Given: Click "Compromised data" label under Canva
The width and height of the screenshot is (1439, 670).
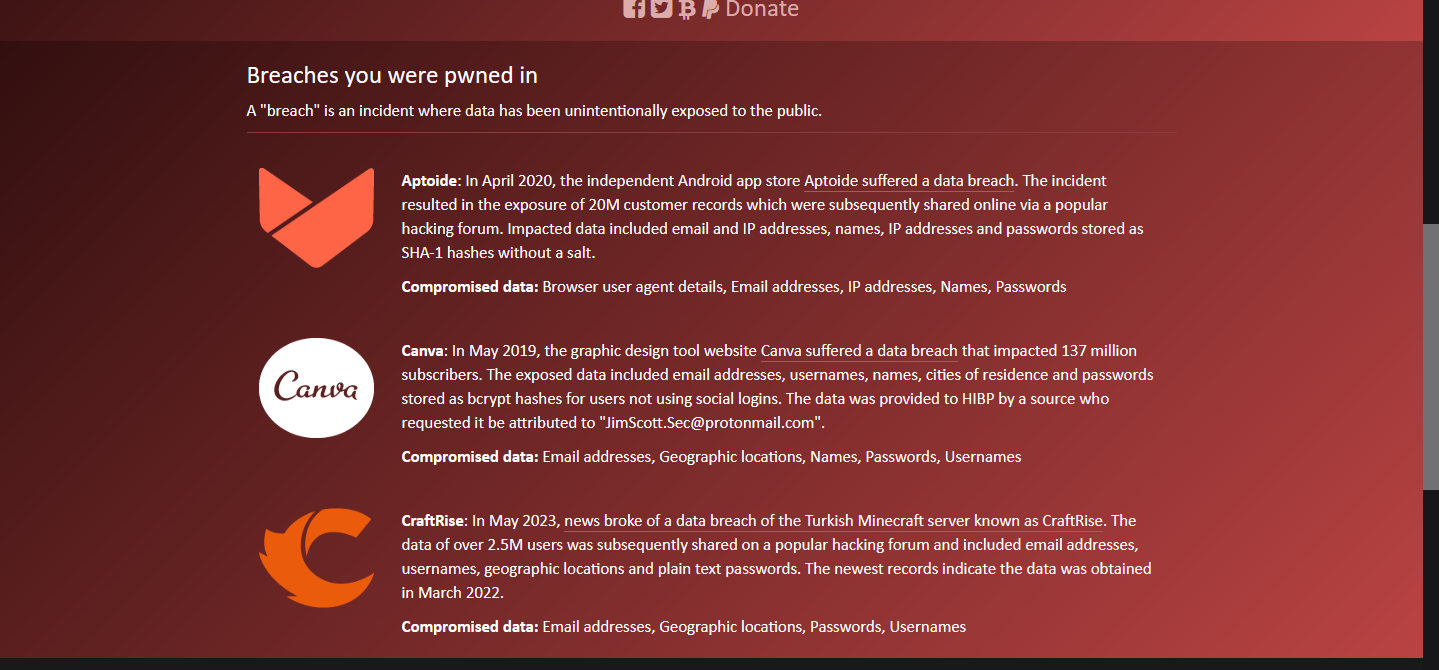Looking at the screenshot, I should click(x=470, y=457).
